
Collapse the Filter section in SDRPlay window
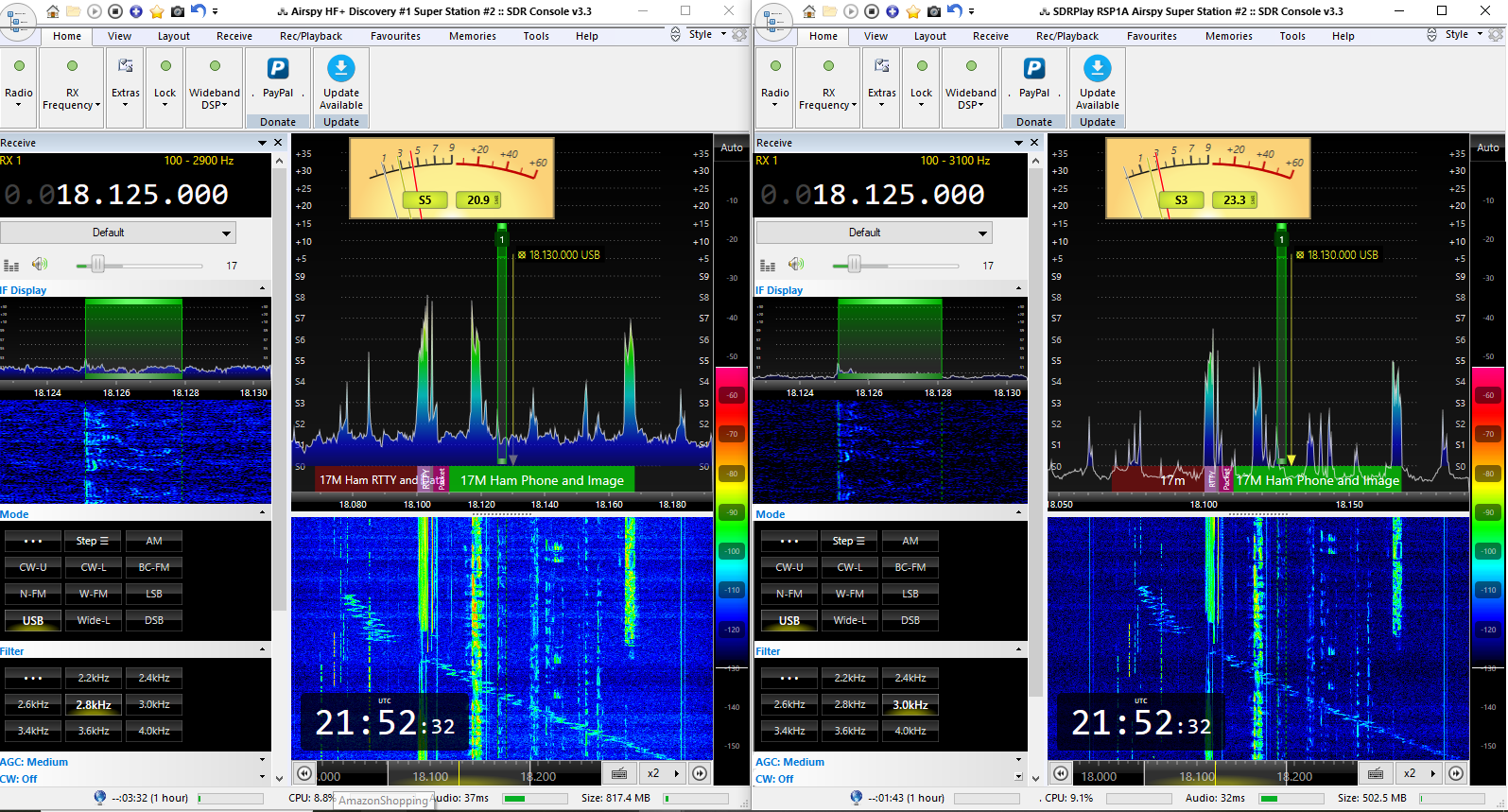pos(1019,649)
